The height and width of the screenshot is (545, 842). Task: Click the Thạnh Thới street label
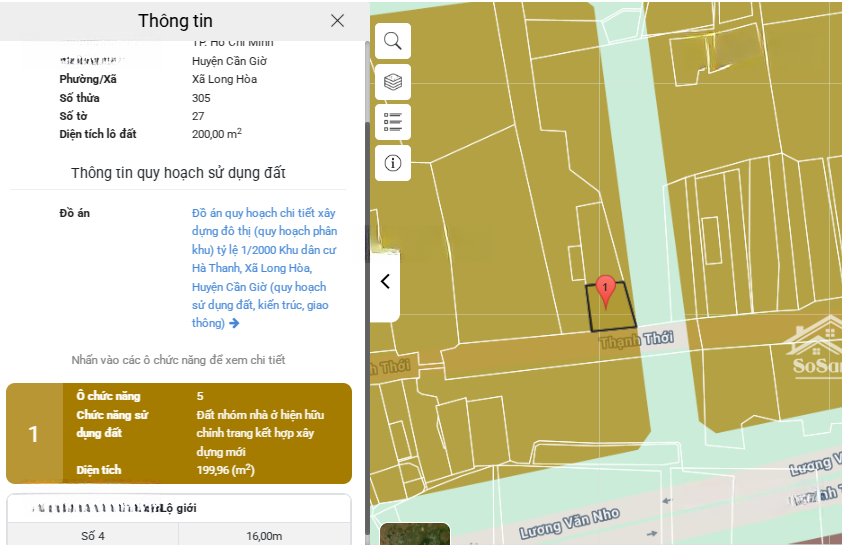click(x=636, y=340)
